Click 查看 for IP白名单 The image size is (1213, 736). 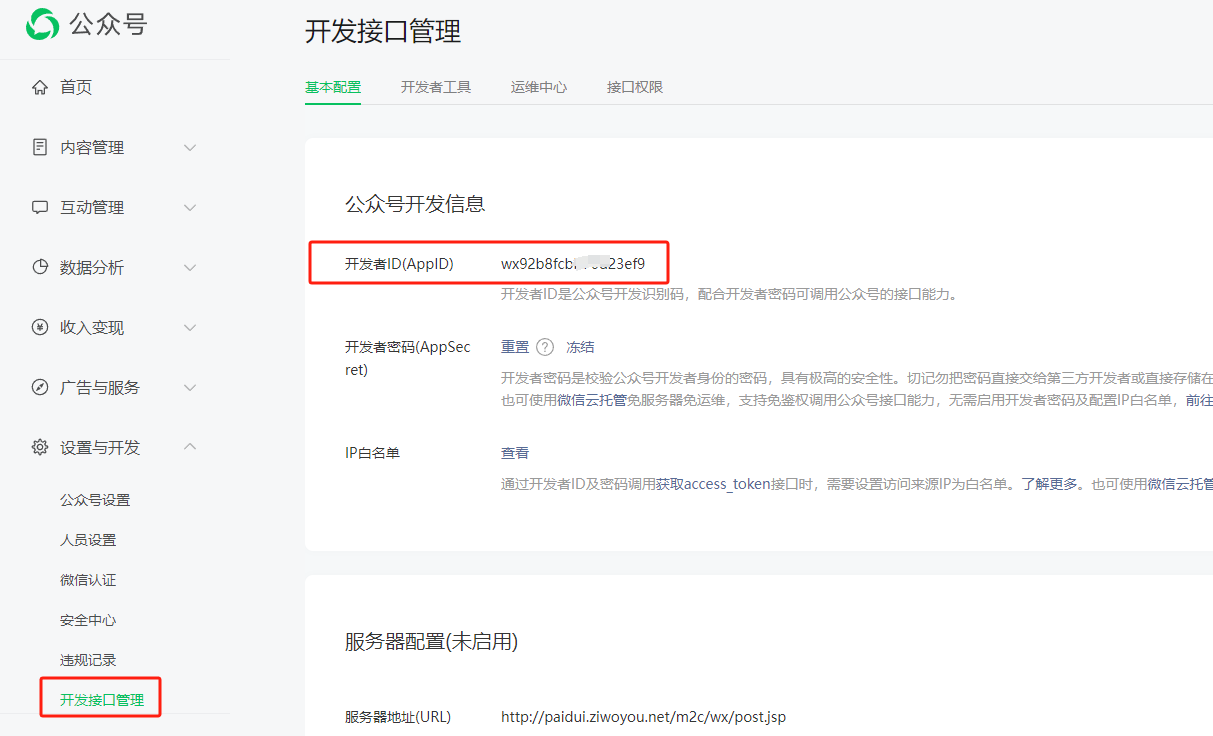515,453
